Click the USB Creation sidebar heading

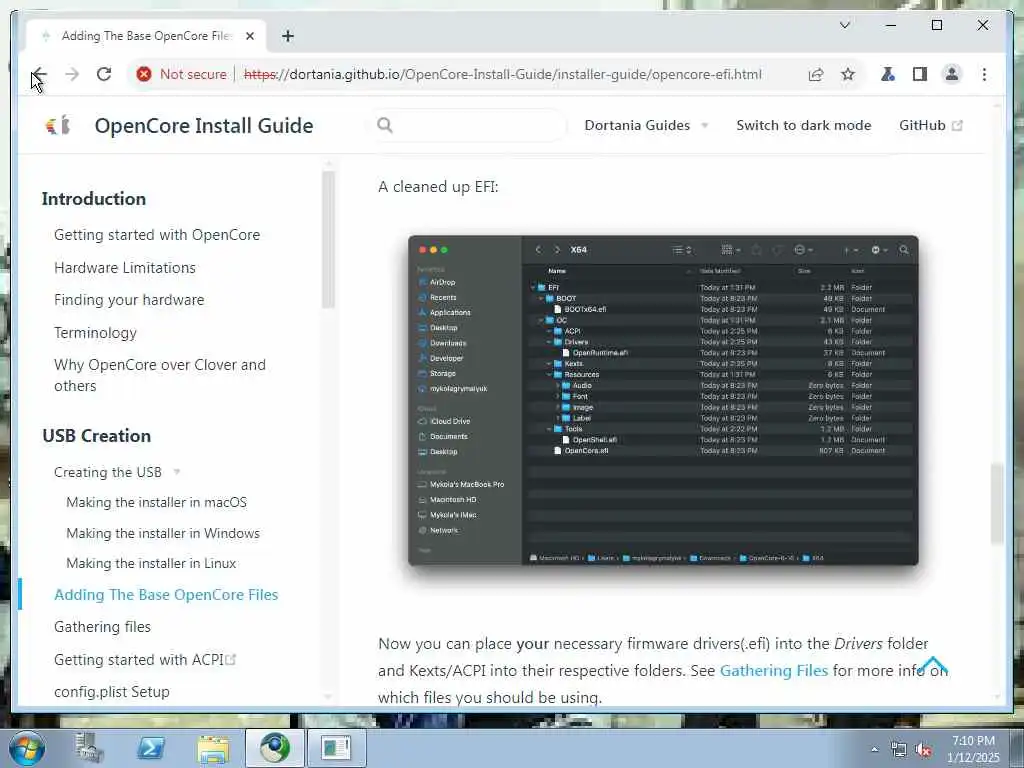(x=97, y=436)
